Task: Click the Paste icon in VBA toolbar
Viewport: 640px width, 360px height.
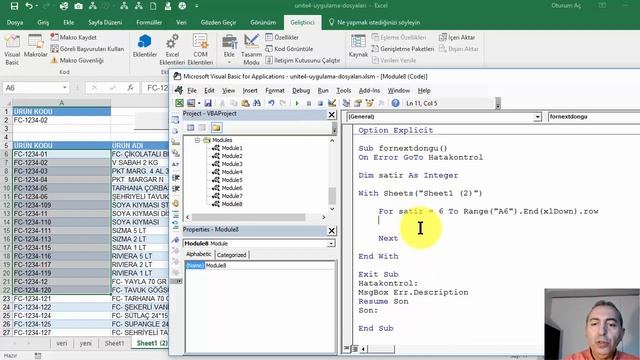Action: click(245, 103)
